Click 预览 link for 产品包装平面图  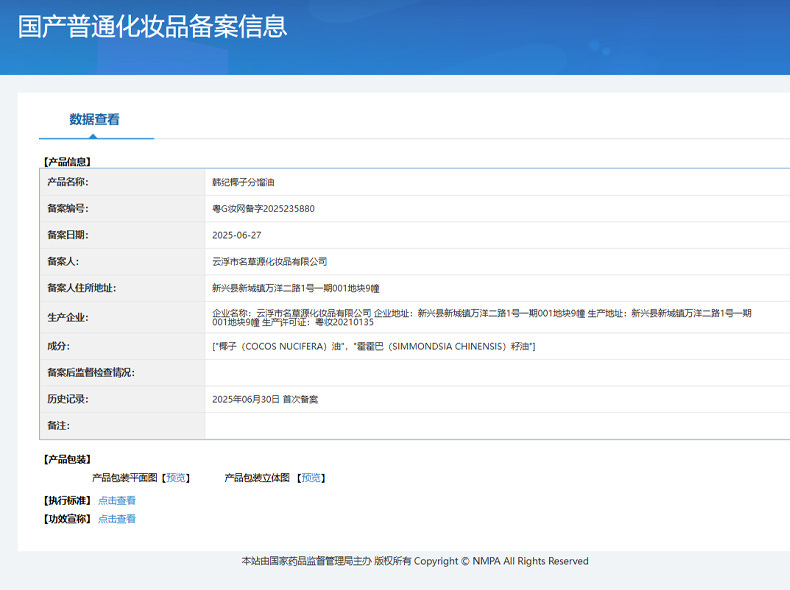pyautogui.click(x=176, y=478)
